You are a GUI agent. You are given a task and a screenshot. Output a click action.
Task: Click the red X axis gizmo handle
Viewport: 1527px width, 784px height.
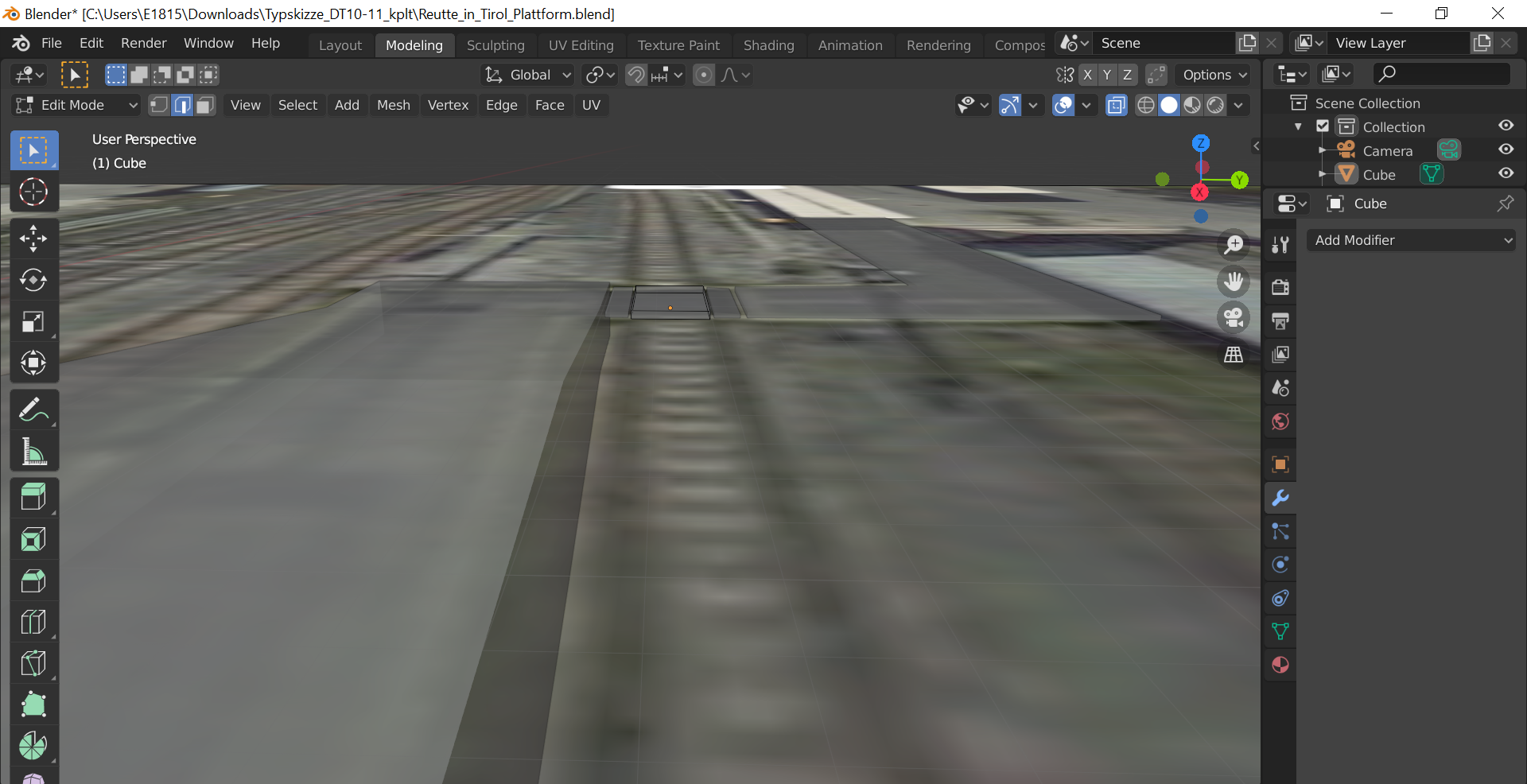tap(1199, 192)
